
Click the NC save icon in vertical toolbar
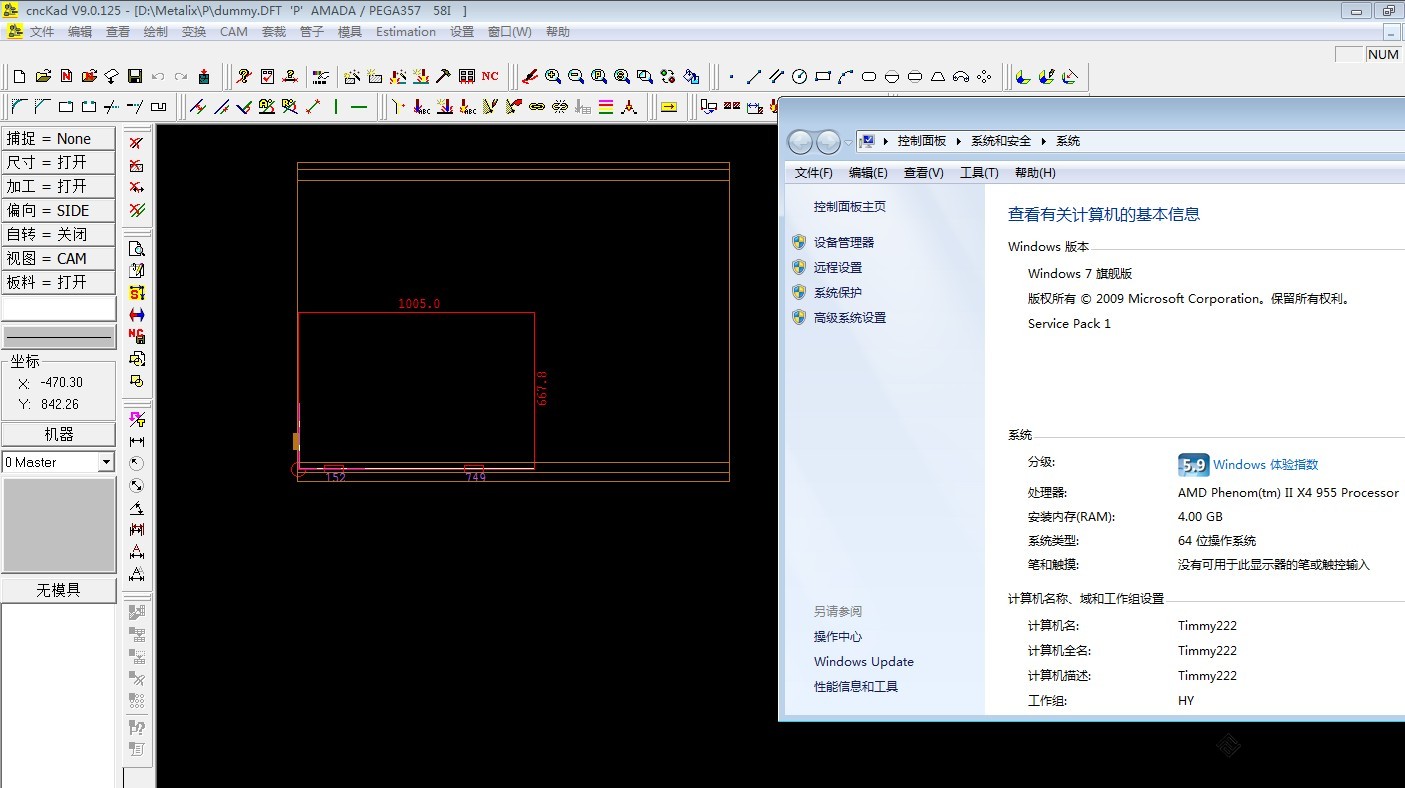tap(137, 336)
